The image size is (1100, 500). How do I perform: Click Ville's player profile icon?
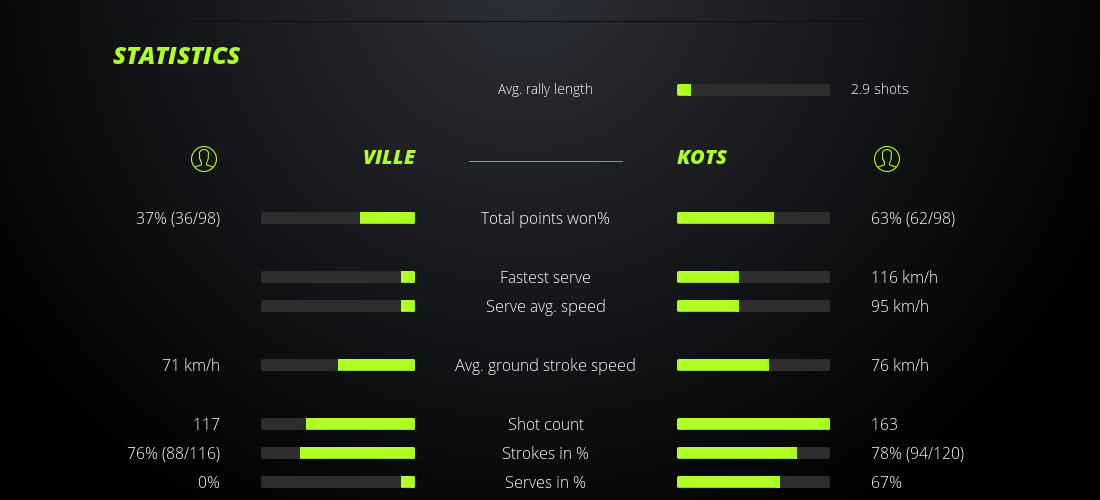coord(204,158)
